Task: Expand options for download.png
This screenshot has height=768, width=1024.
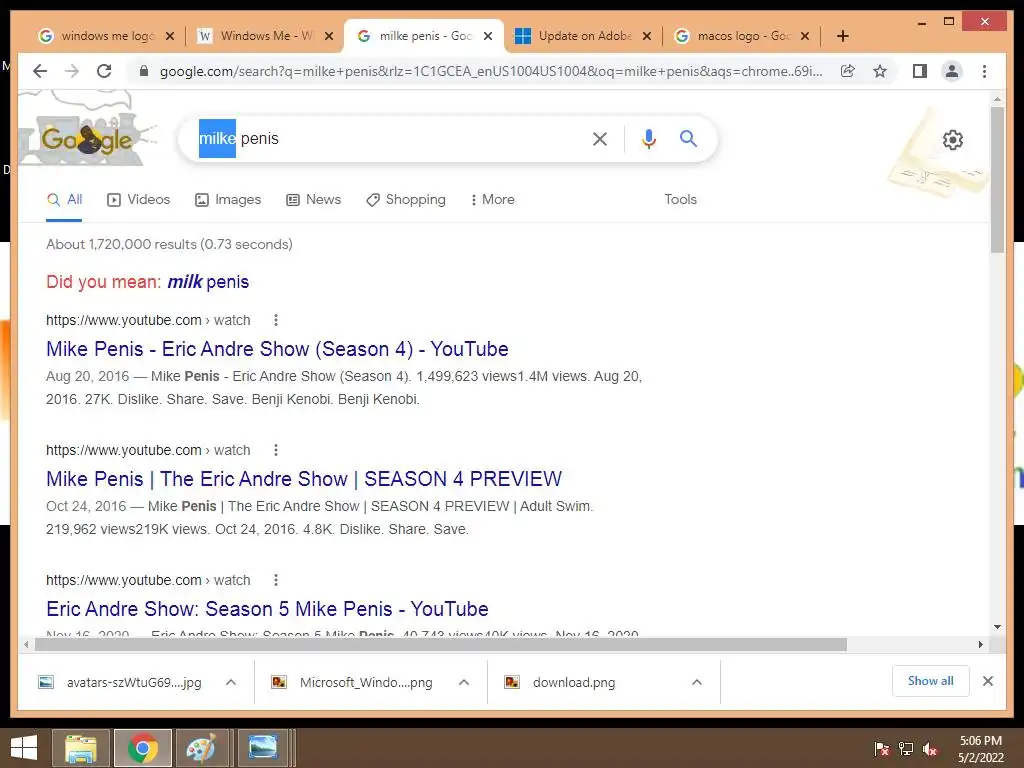Action: [x=697, y=682]
